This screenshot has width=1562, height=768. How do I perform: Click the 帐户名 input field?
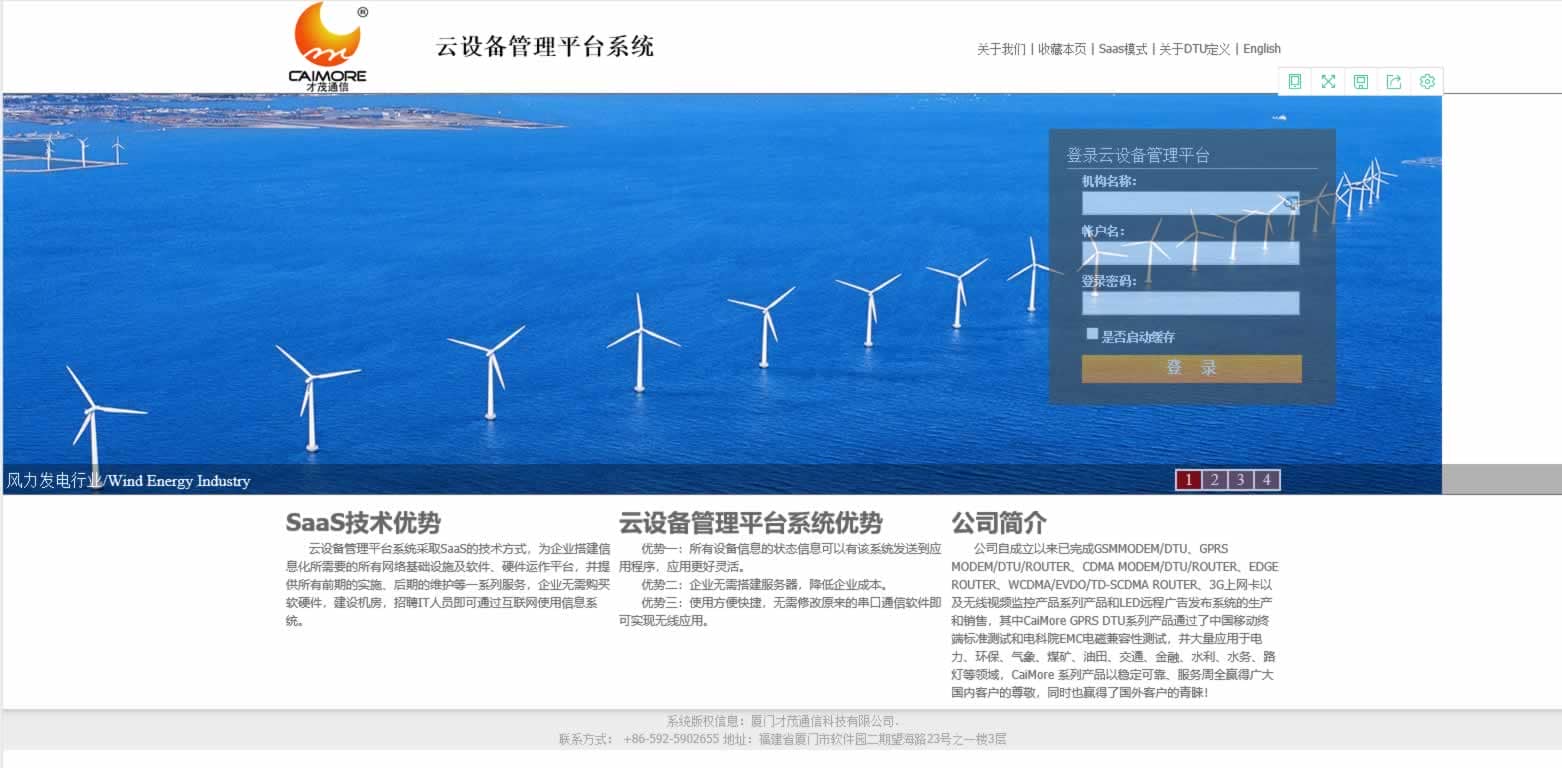[1190, 253]
